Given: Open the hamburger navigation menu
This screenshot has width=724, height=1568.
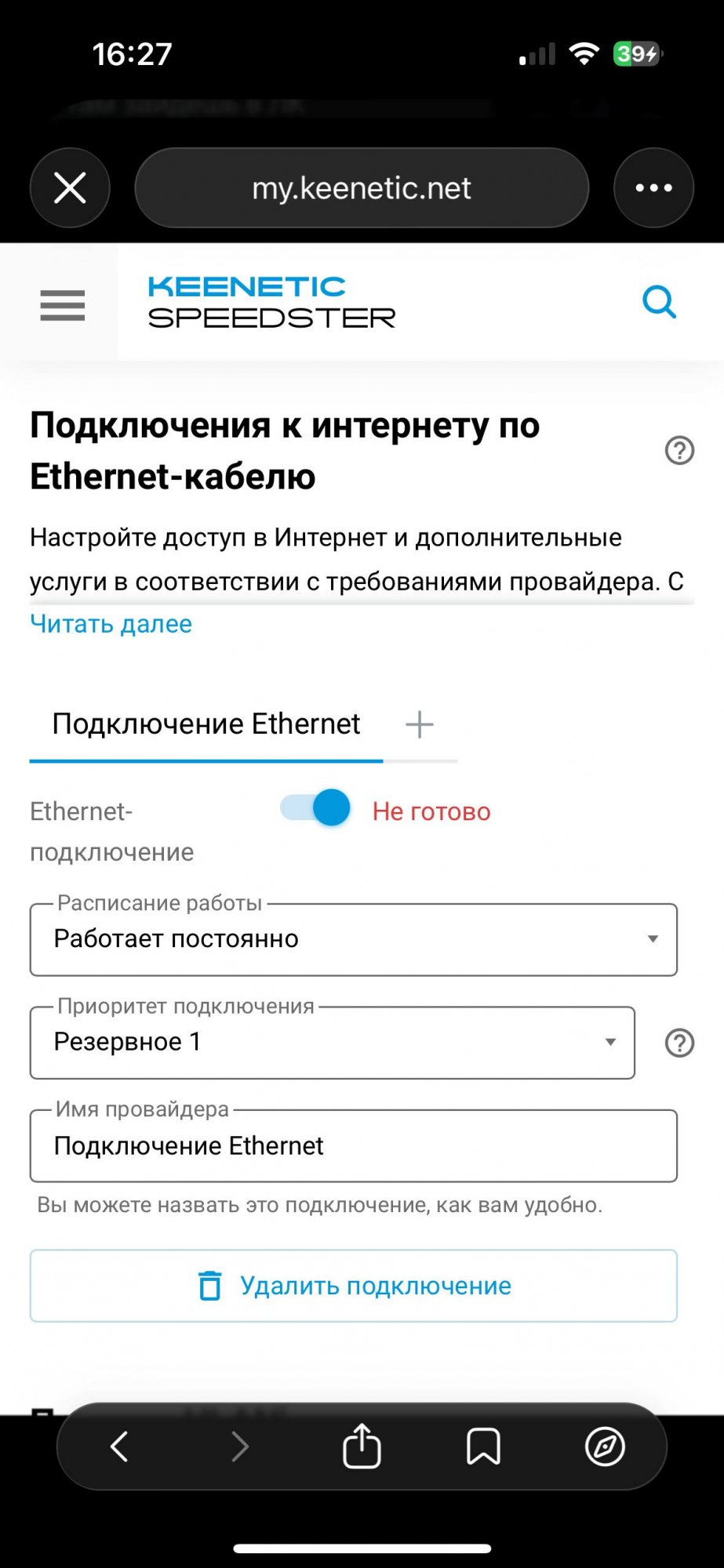Looking at the screenshot, I should (62, 304).
